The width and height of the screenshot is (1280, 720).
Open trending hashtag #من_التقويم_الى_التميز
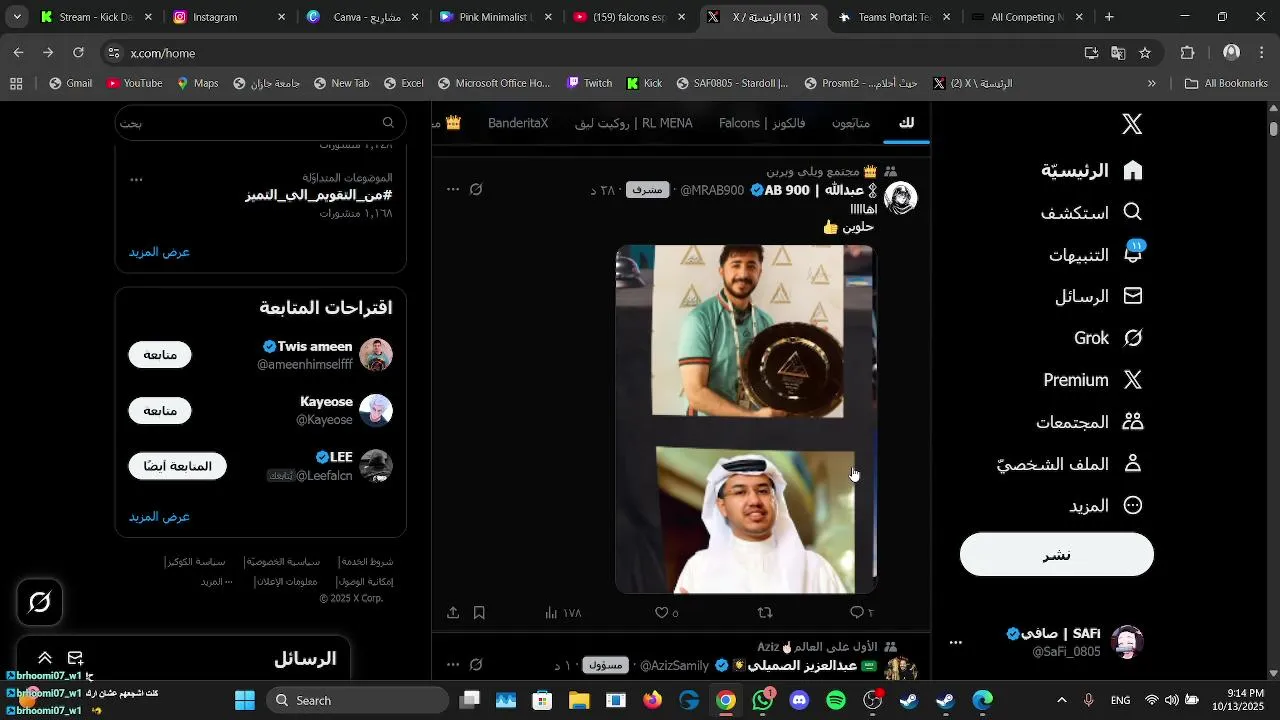click(x=318, y=195)
